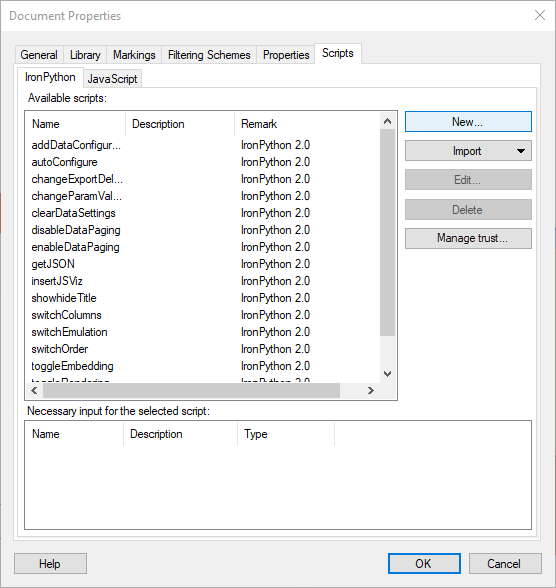The image size is (556, 588).
Task: Click the Remark column header
Action: pyautogui.click(x=307, y=124)
